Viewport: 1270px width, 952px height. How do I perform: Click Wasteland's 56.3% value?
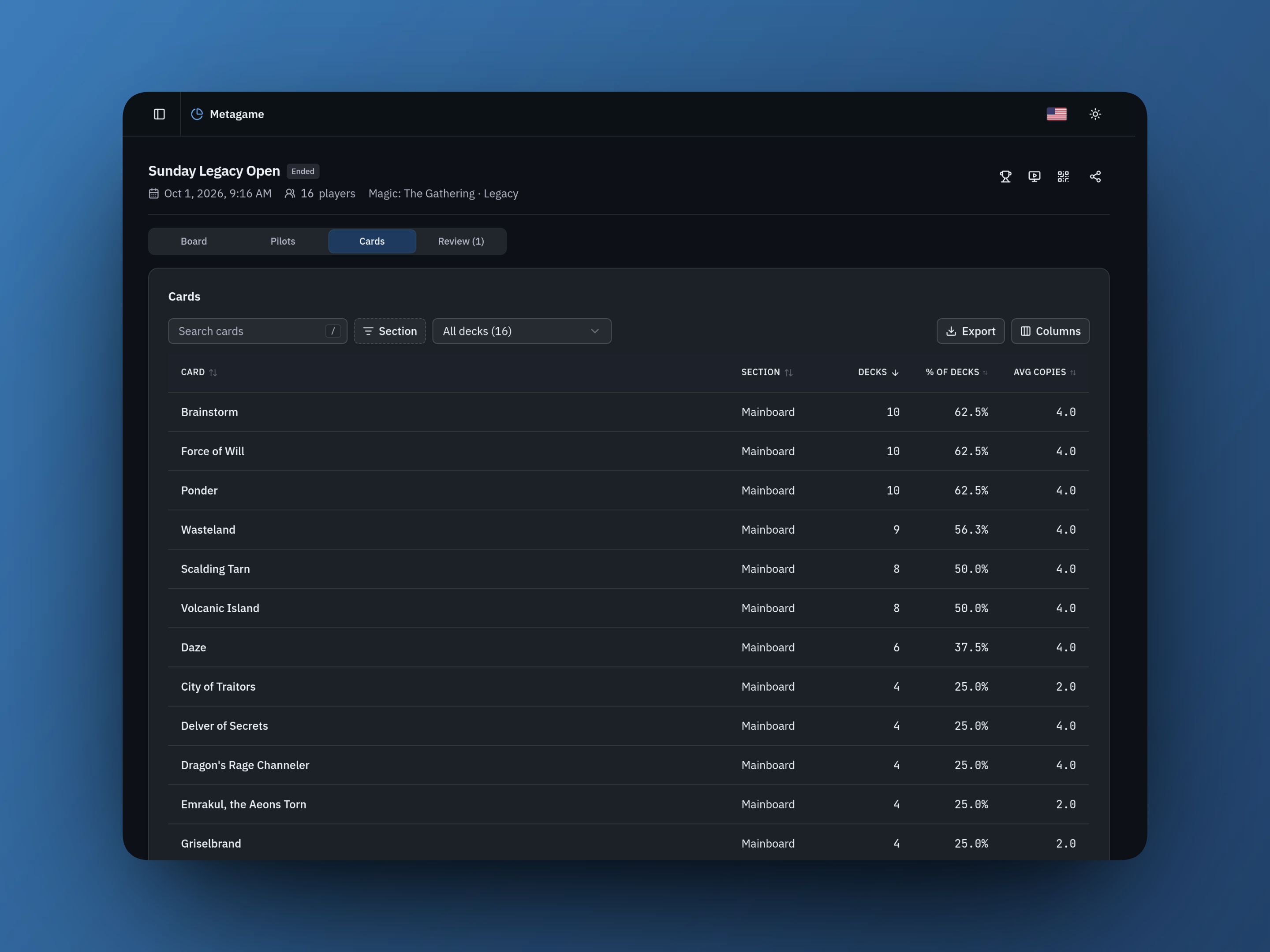[x=971, y=530]
